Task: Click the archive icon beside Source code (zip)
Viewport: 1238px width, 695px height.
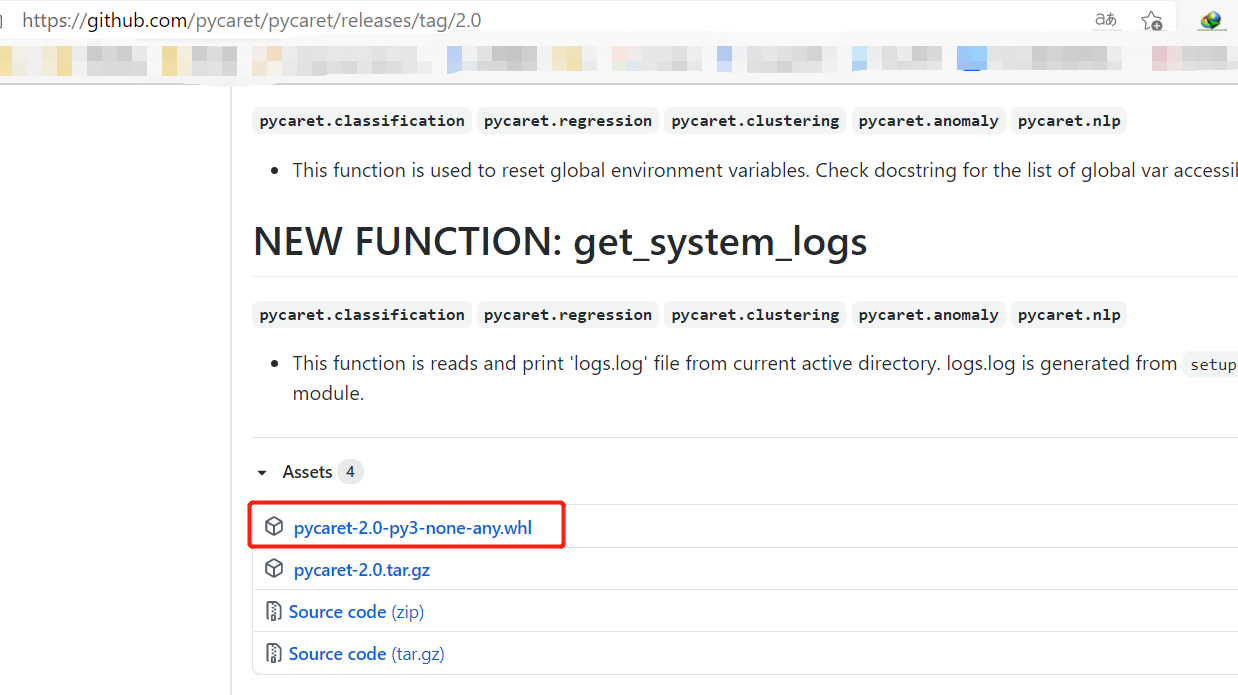Action: pos(273,610)
